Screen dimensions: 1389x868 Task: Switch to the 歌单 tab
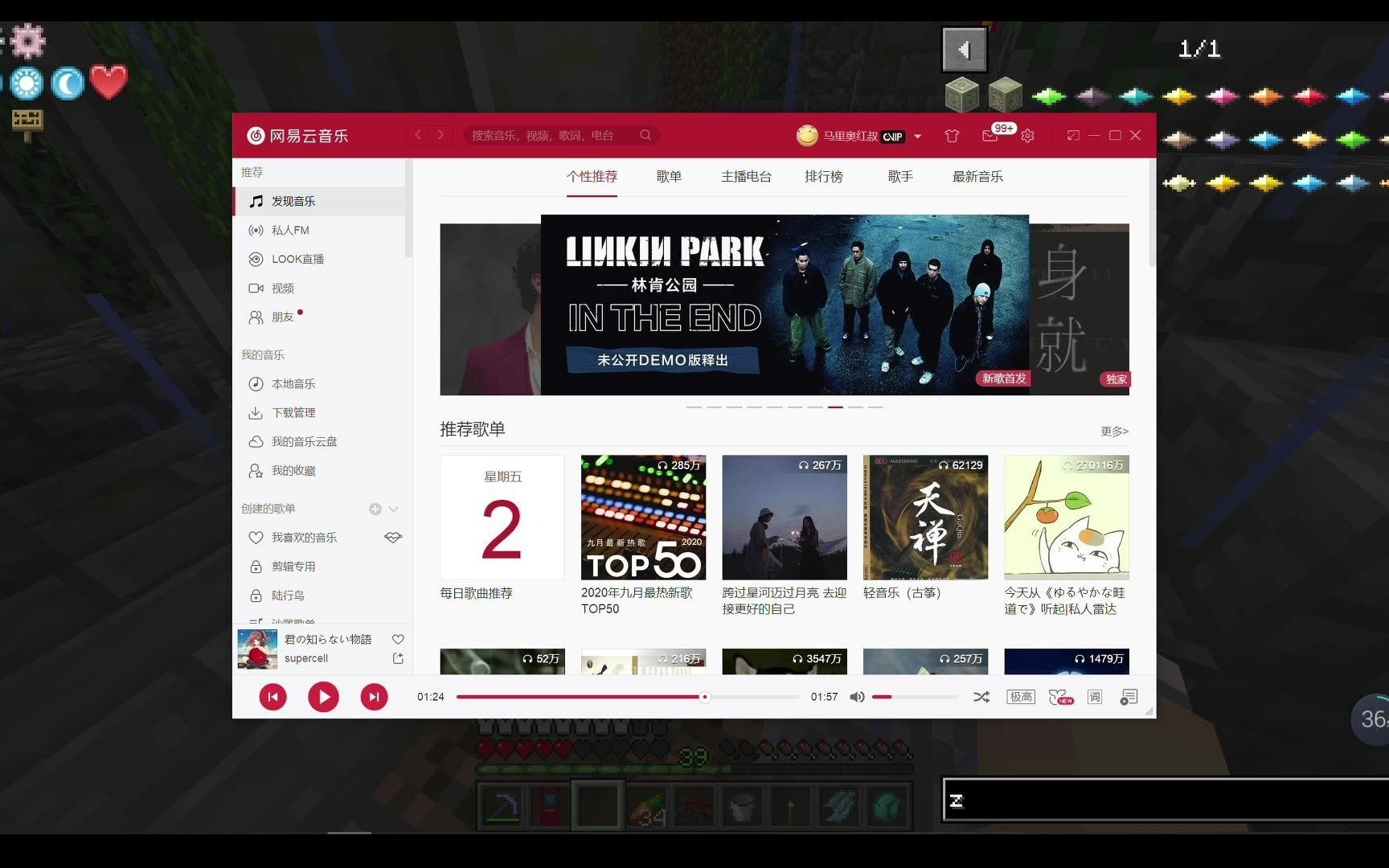tap(669, 176)
